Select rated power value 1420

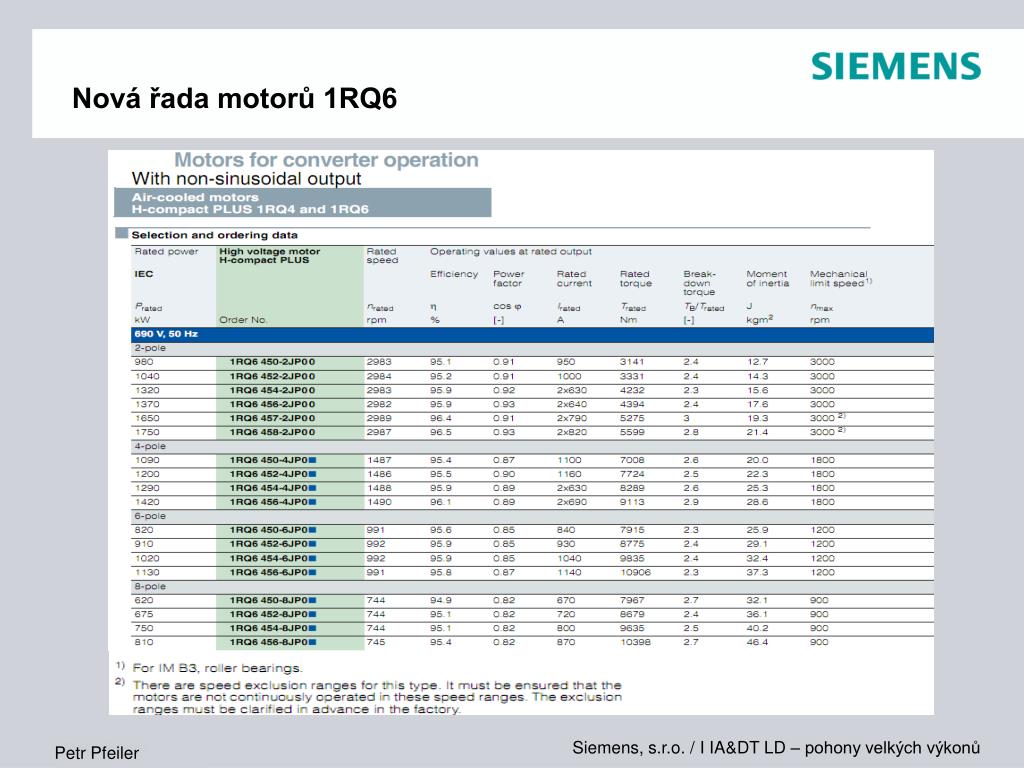[x=147, y=502]
